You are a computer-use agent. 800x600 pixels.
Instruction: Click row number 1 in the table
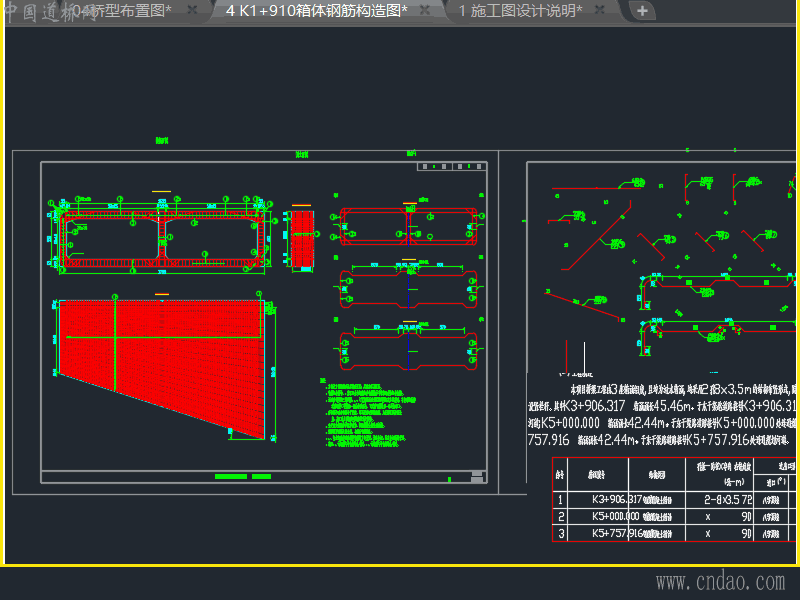(560, 499)
